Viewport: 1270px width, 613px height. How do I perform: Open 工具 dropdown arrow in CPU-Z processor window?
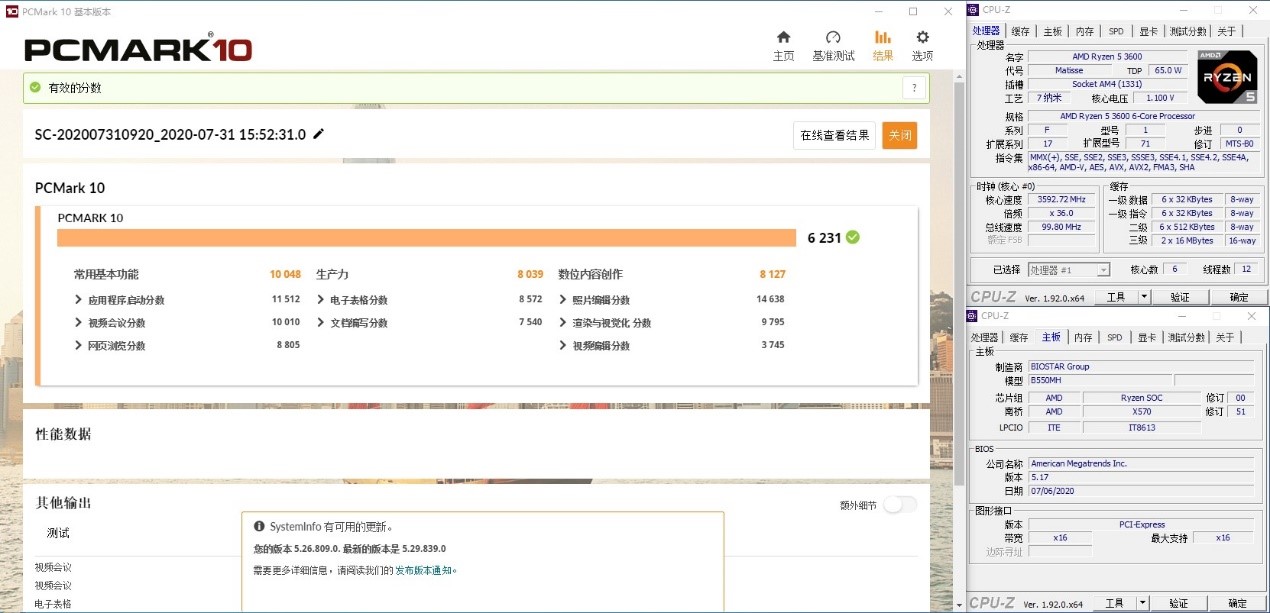[x=1142, y=297]
